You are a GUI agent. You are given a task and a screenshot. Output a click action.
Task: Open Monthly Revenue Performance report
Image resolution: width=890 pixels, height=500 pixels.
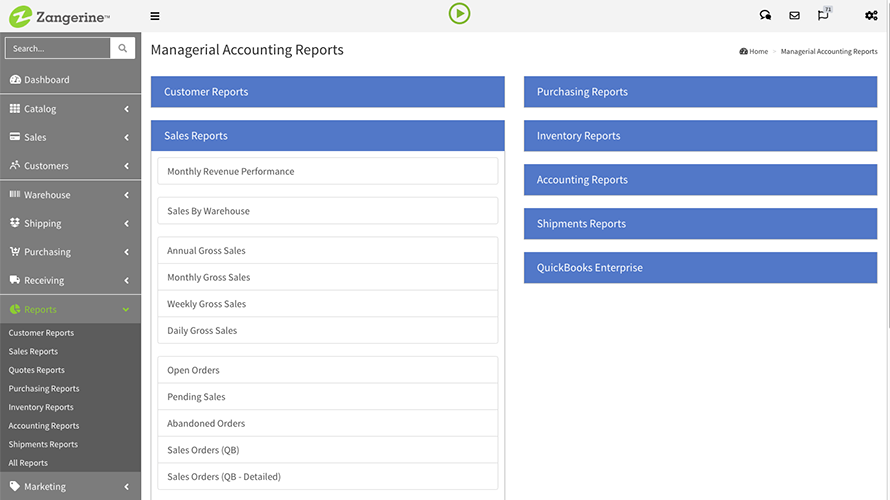pyautogui.click(x=327, y=171)
